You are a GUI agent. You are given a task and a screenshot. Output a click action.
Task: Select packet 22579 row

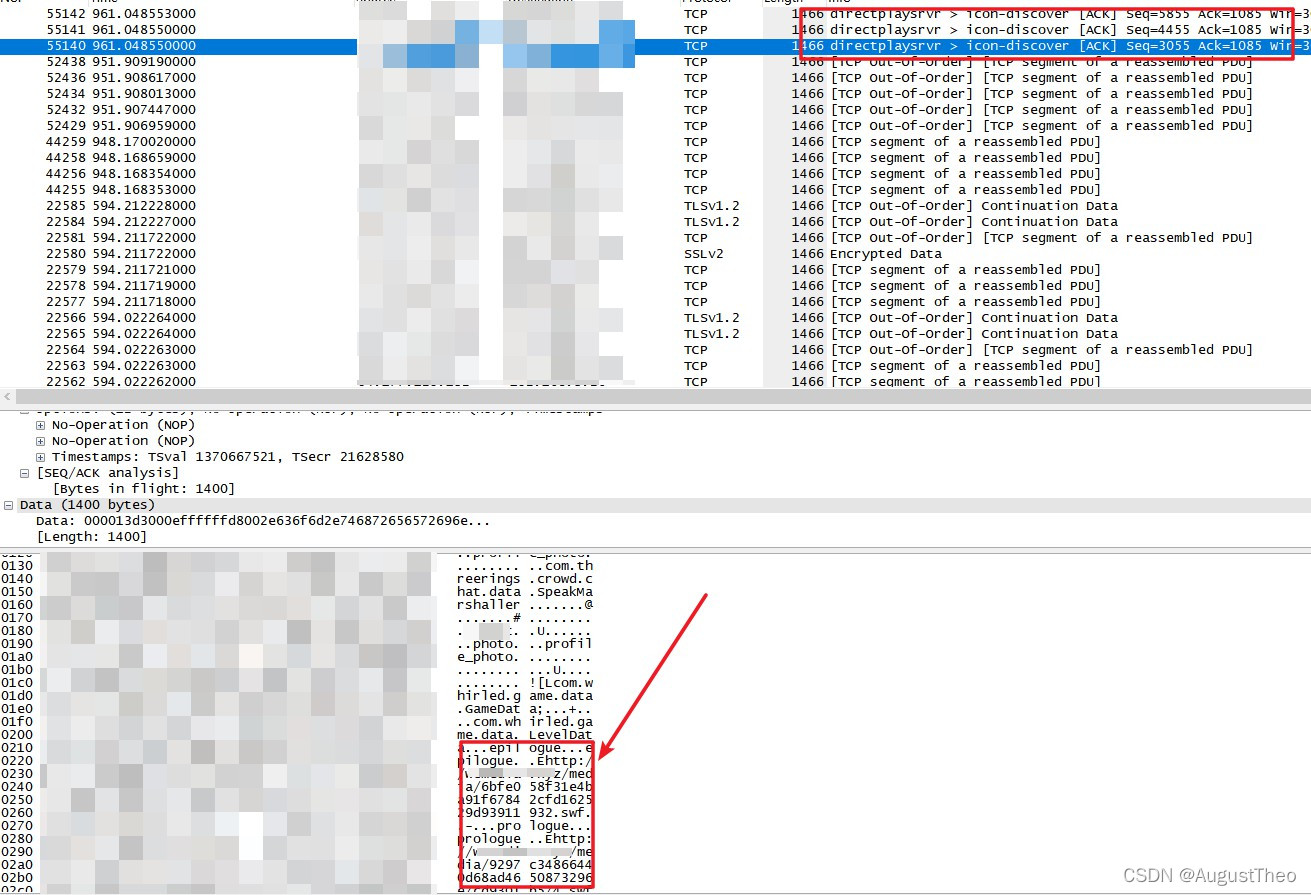(655, 270)
